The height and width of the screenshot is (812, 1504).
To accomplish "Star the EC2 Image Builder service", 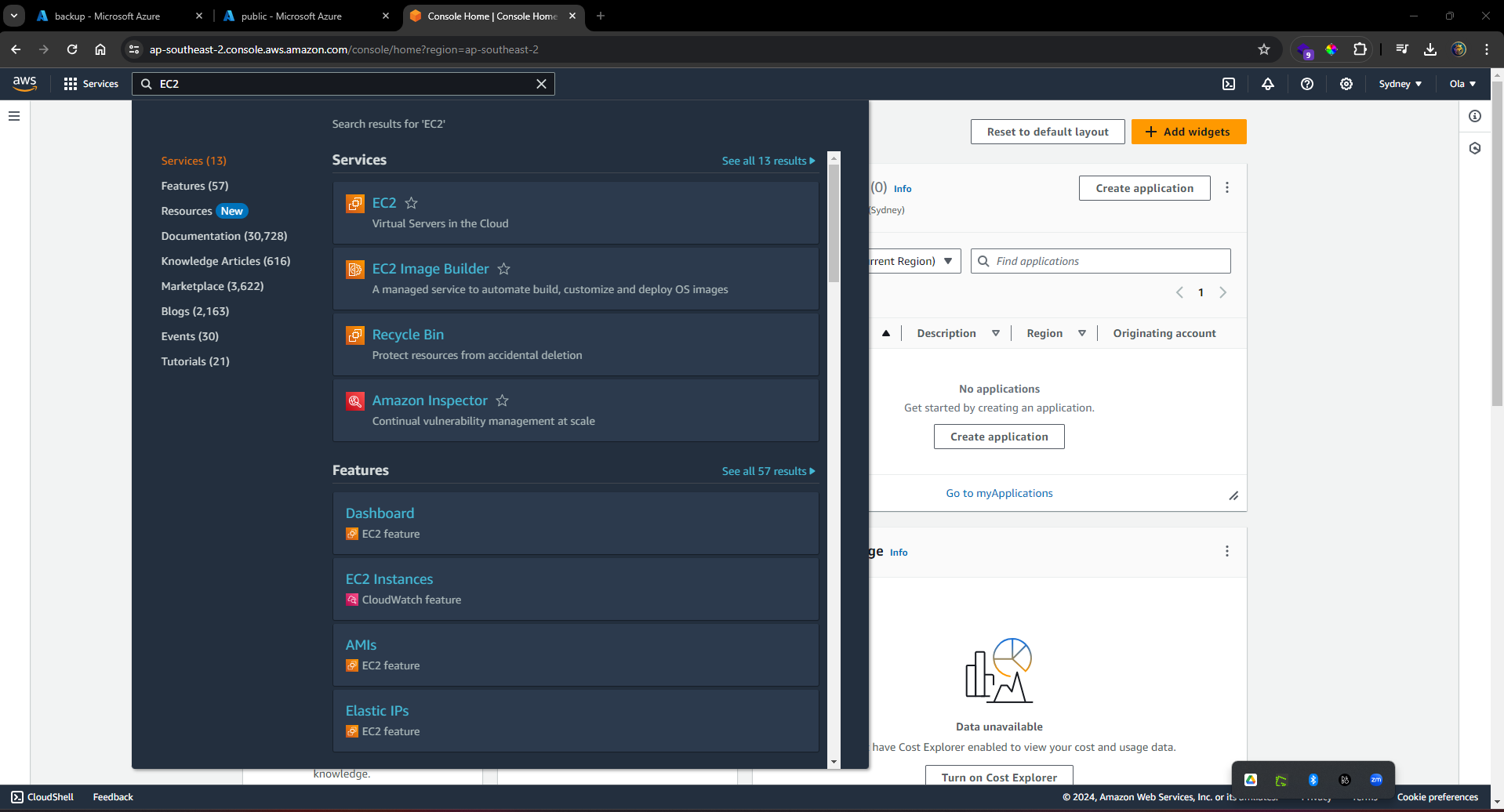I will tap(504, 269).
